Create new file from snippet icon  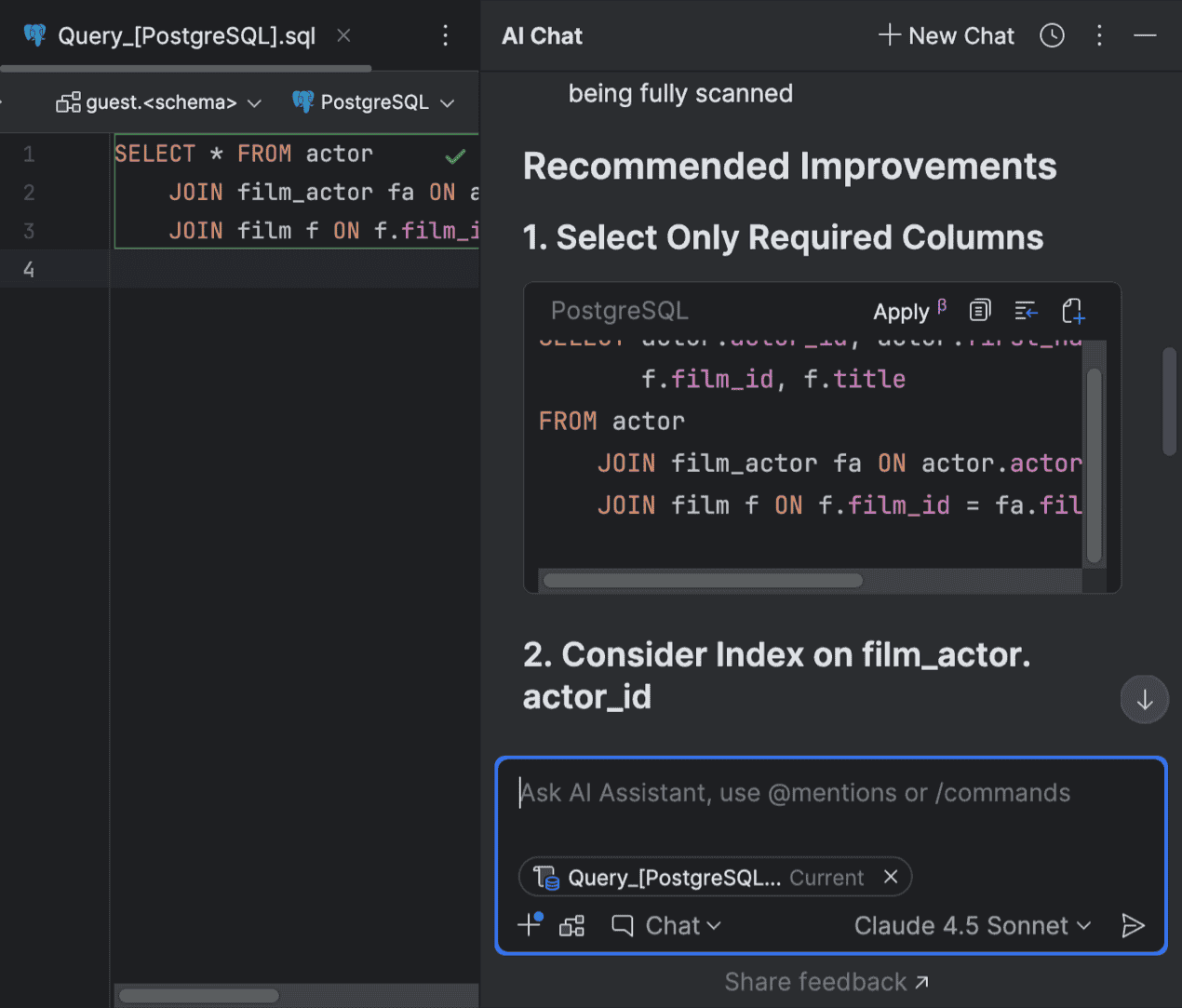[1073, 311]
